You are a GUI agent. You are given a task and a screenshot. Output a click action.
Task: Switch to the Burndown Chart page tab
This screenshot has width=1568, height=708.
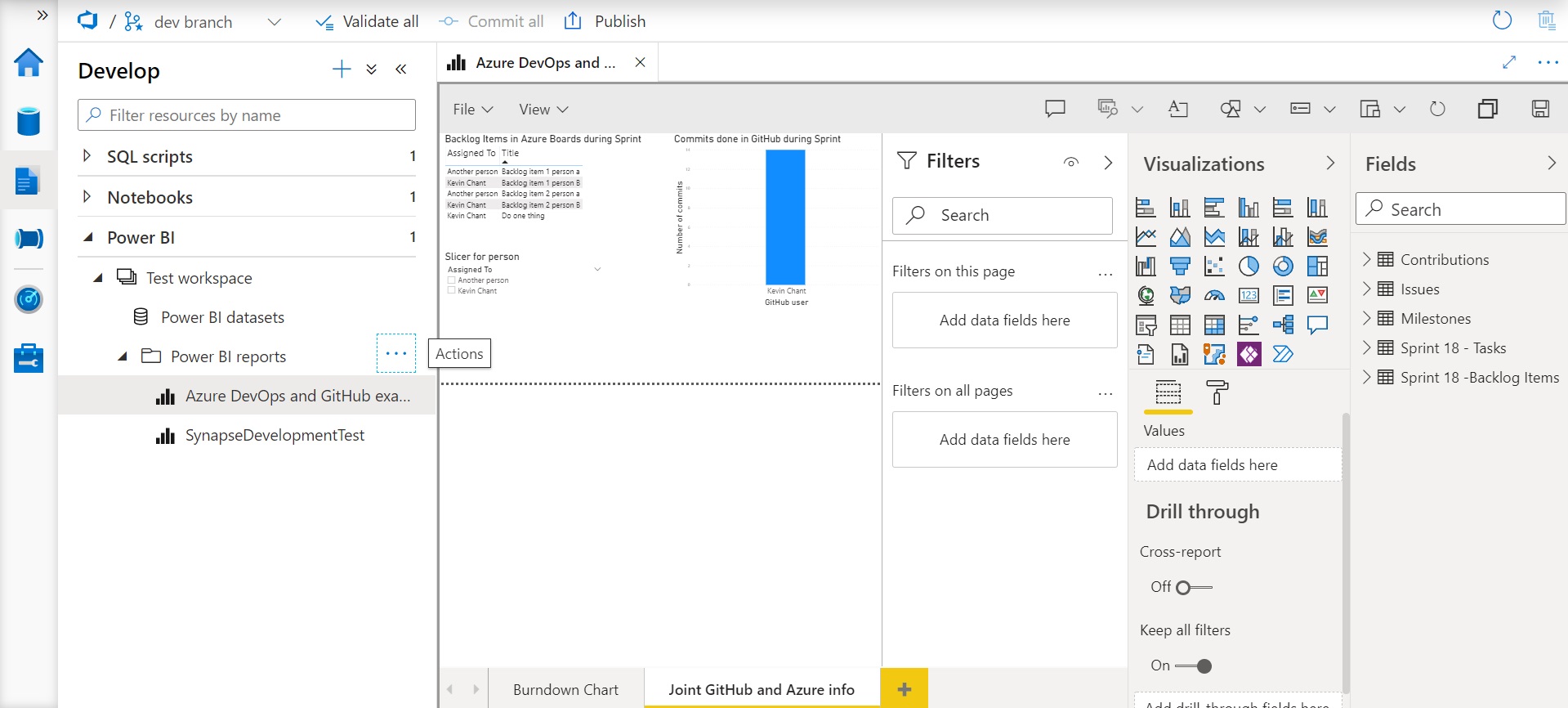point(565,689)
